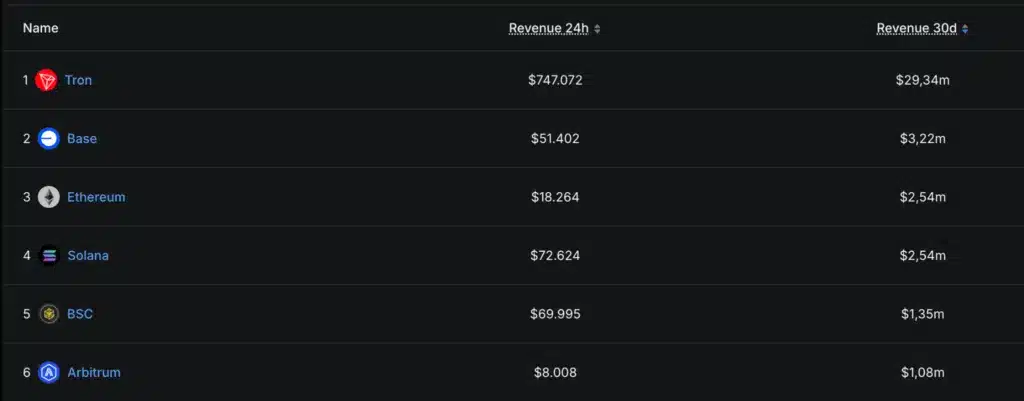
Task: Click the Solana logo icon
Action: tap(49, 256)
